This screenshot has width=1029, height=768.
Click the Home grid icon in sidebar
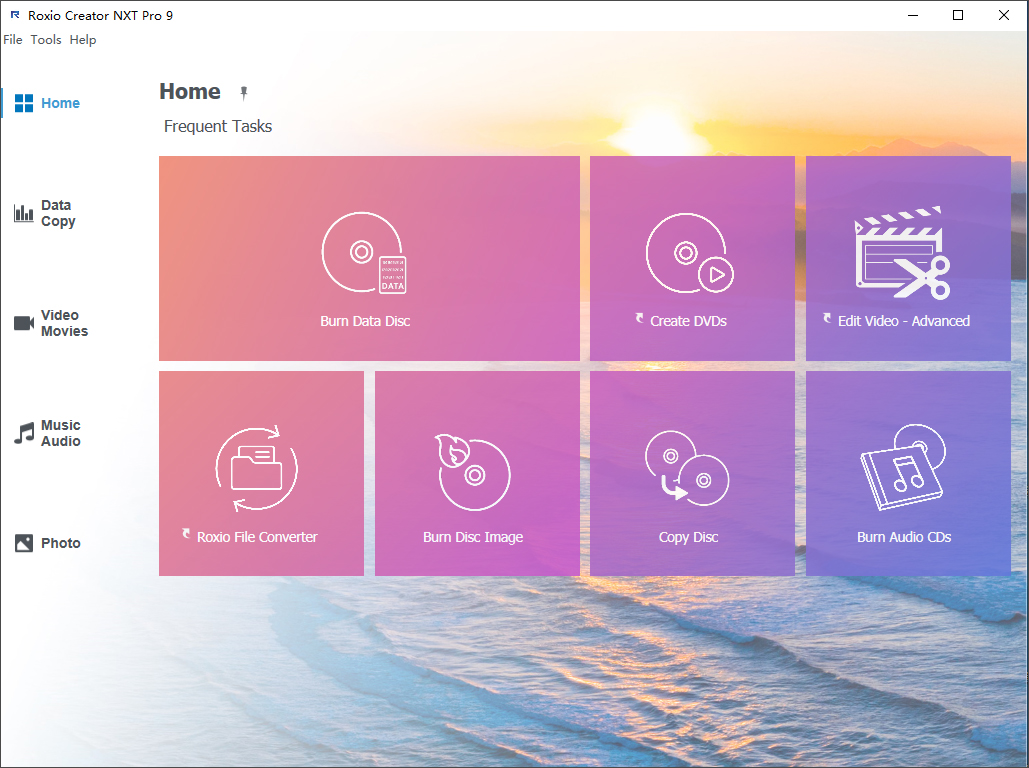click(24, 103)
